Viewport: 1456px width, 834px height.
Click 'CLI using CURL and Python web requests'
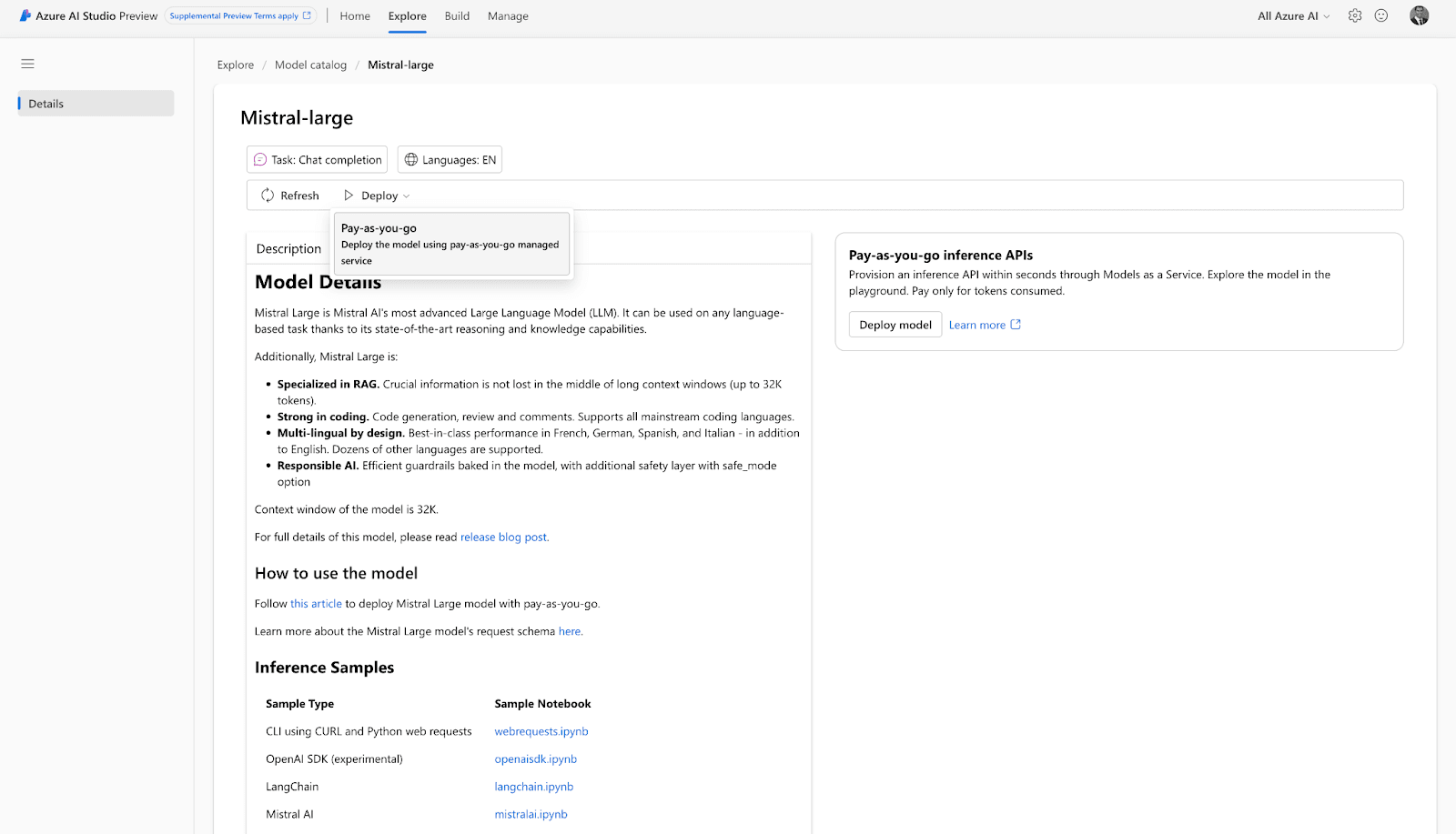[369, 731]
